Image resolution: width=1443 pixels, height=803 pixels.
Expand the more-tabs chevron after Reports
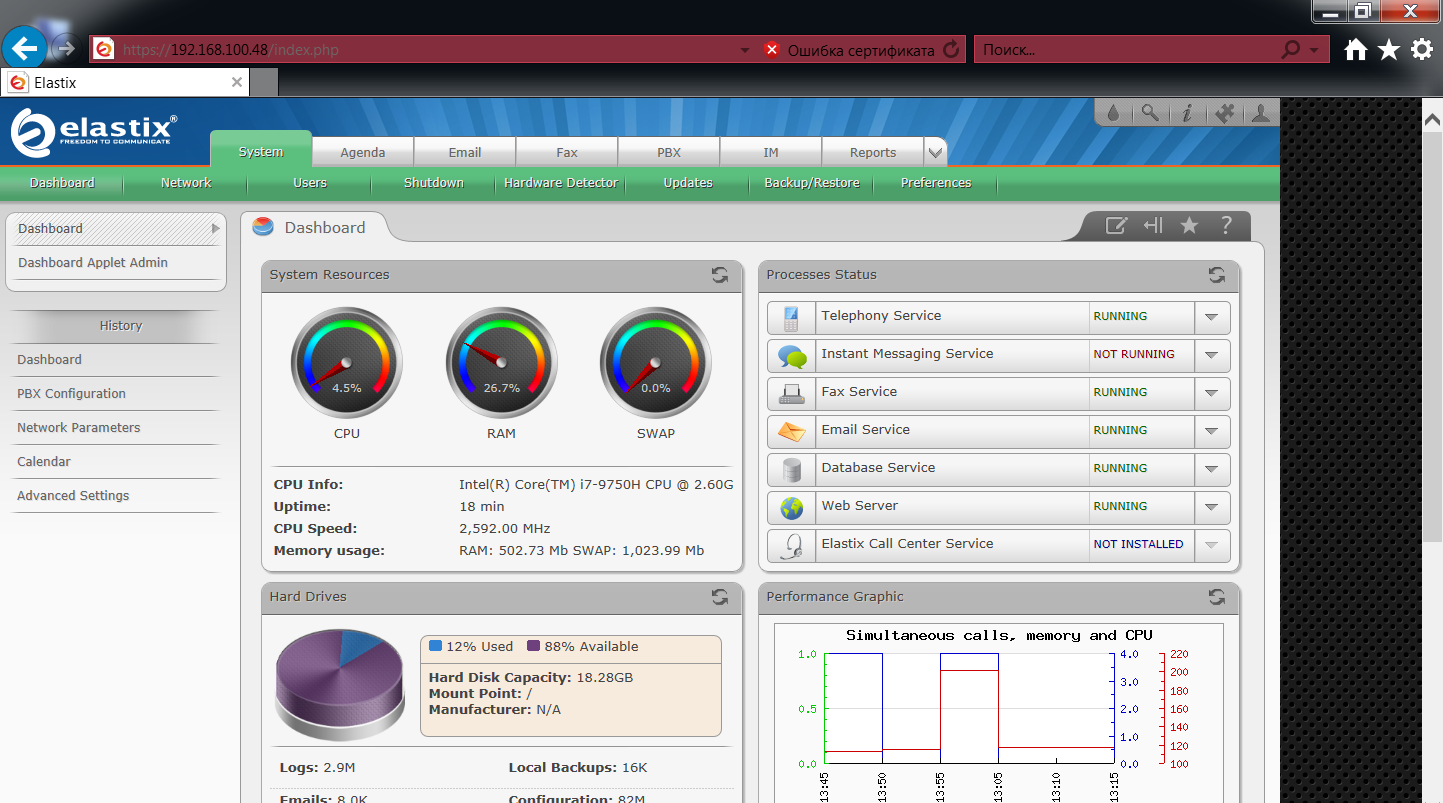(935, 153)
